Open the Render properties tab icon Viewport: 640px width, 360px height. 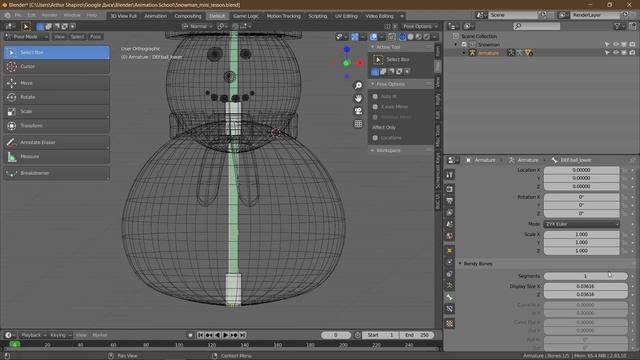tap(449, 189)
